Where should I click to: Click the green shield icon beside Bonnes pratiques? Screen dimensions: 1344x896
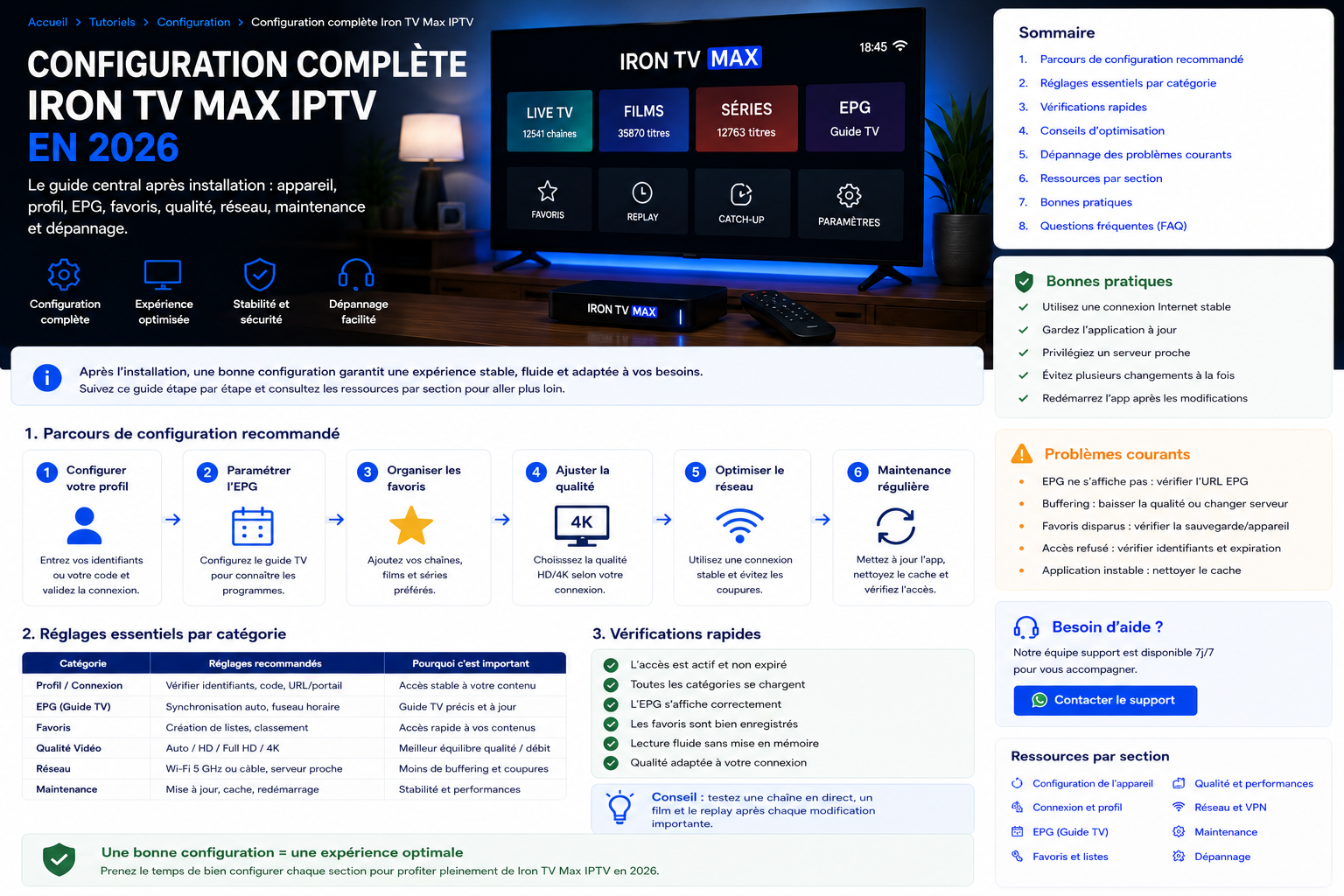(1024, 282)
